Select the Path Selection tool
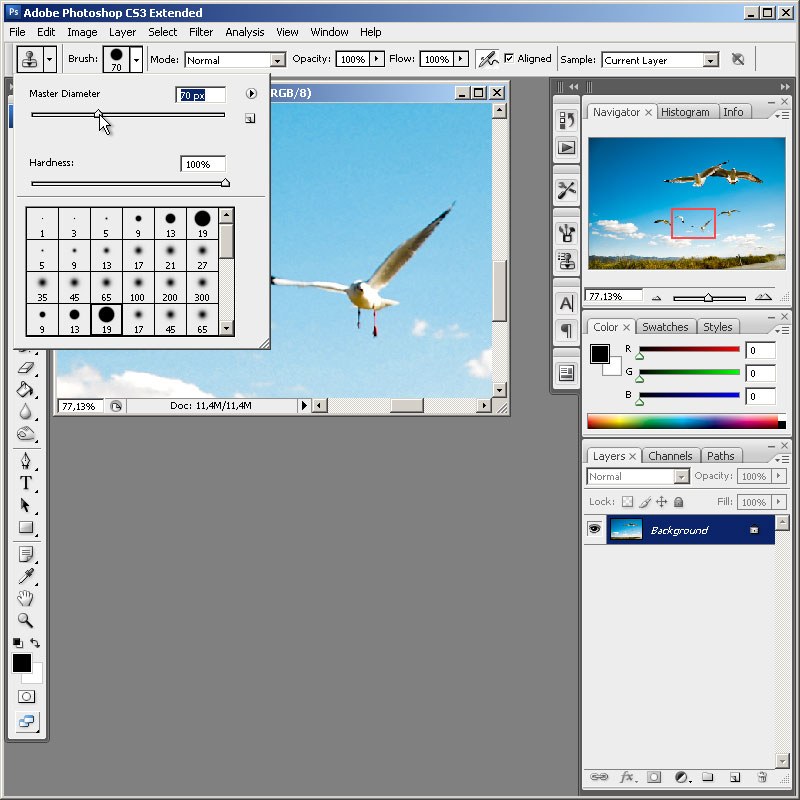800x800 pixels. 26,505
